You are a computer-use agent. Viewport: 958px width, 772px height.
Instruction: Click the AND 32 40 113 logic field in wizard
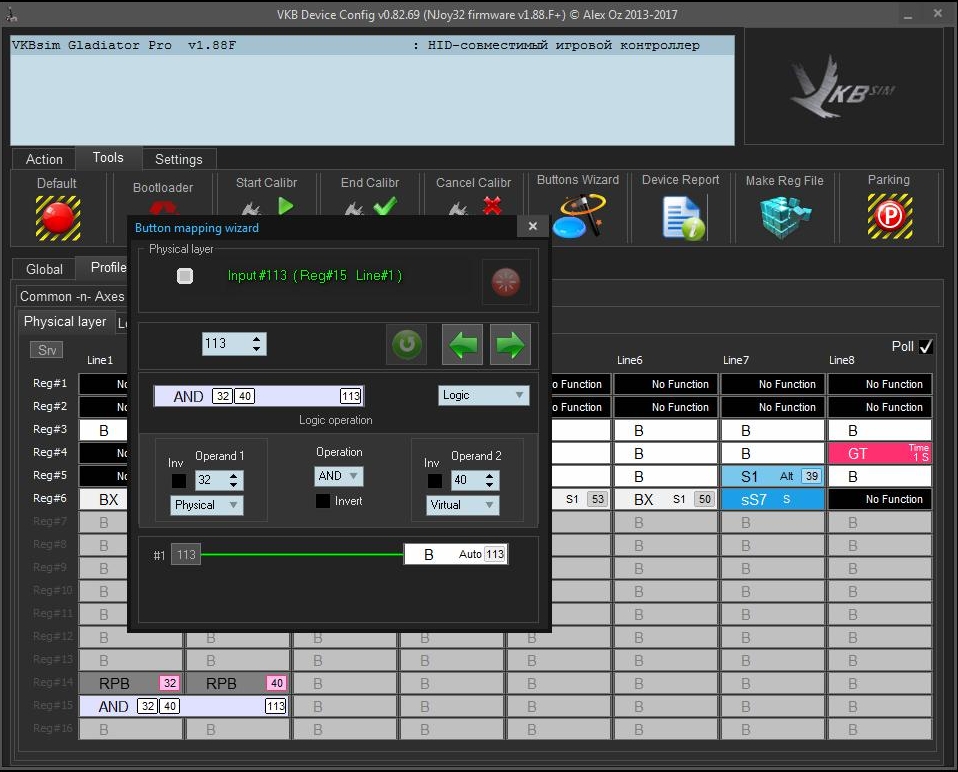click(x=259, y=396)
